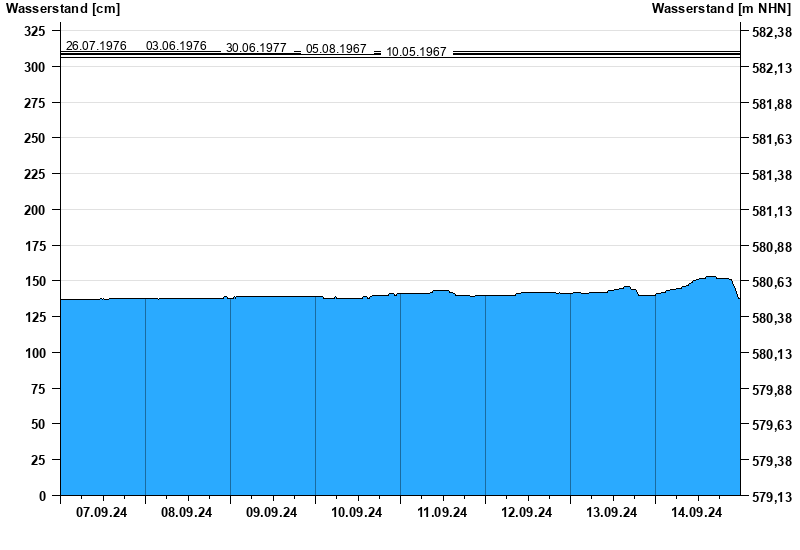This screenshot has width=800, height=550.
Task: Click the 13.09.24 date label
Action: pos(612,513)
